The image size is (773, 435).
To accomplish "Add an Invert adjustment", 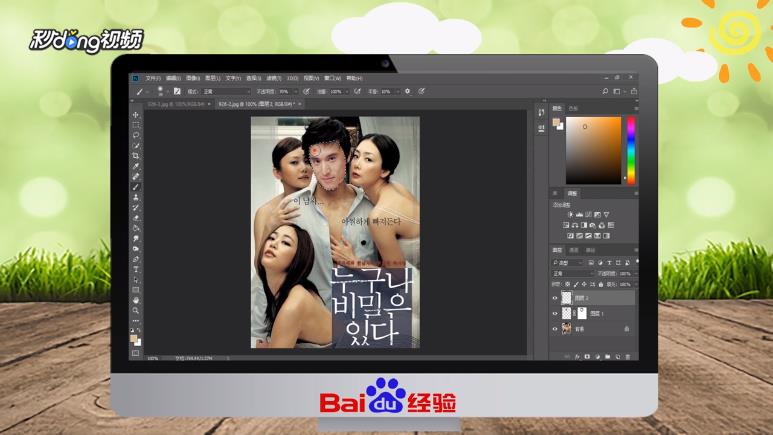I will [x=571, y=235].
